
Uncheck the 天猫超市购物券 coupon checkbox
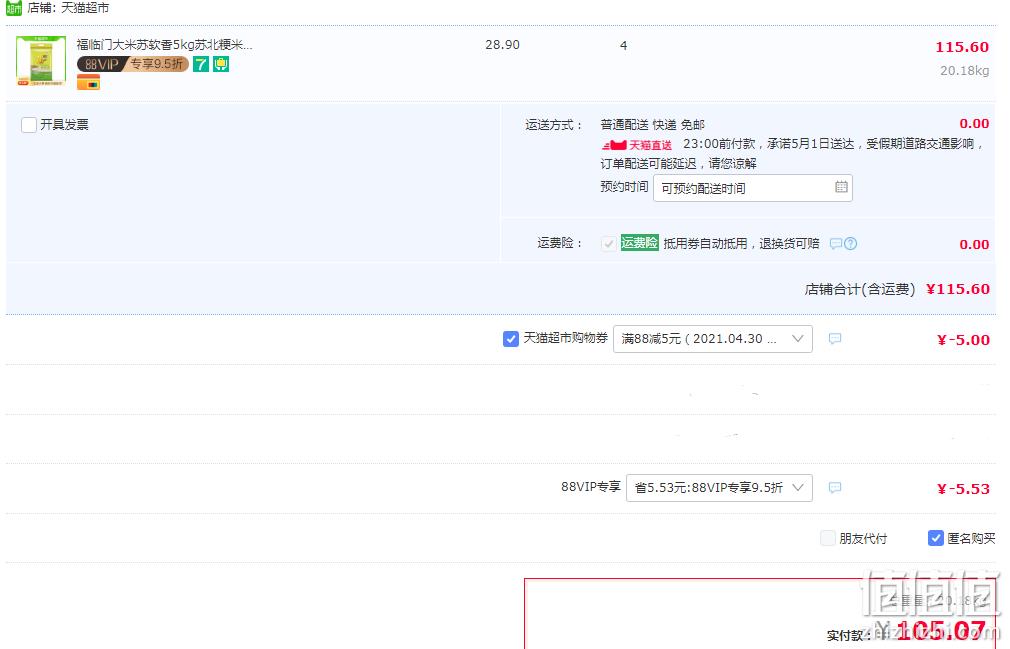pyautogui.click(x=510, y=339)
